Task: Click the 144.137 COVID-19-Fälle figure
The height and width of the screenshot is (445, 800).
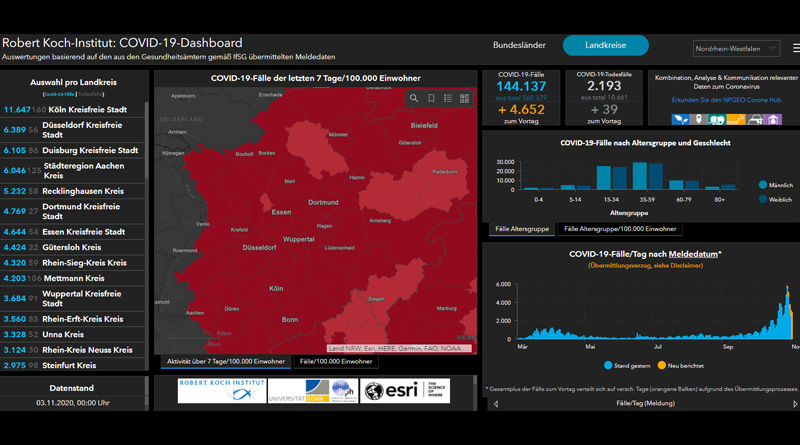Action: (521, 86)
